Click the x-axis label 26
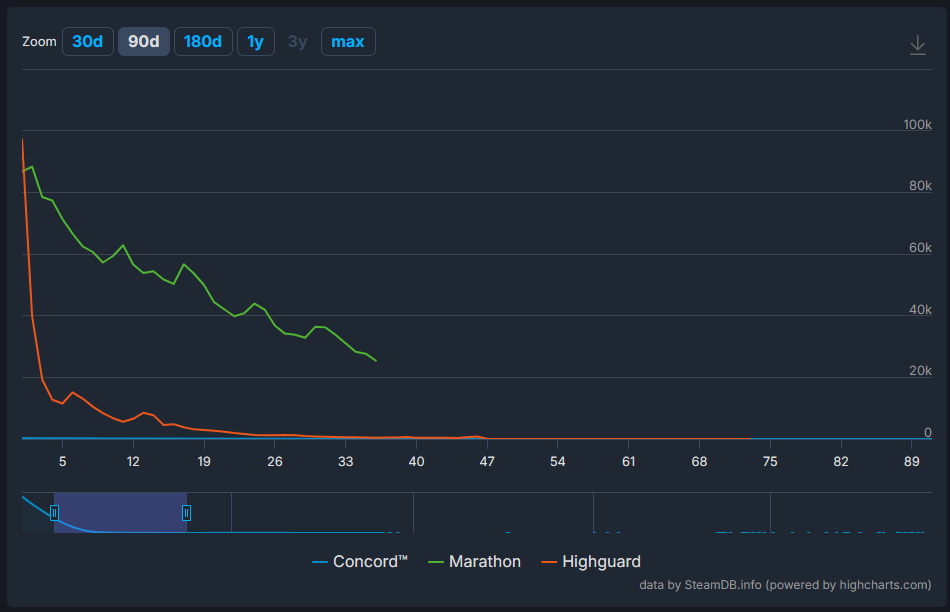The height and width of the screenshot is (612, 950). (x=275, y=462)
